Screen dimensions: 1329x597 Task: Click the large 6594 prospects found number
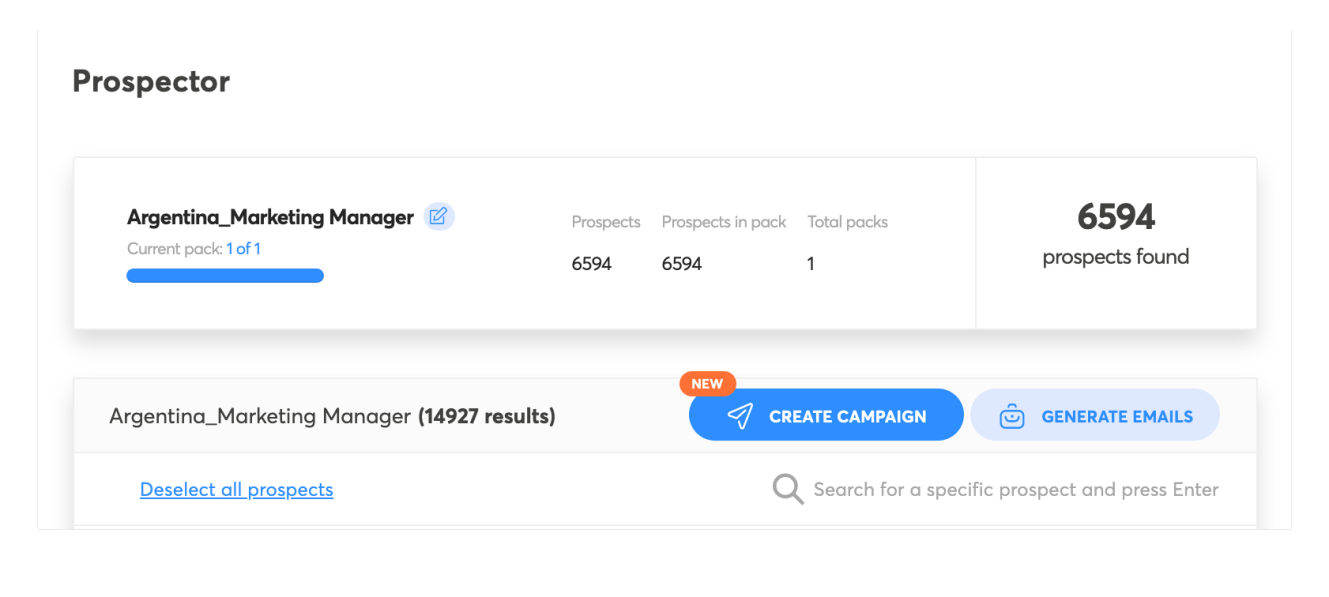[1116, 217]
